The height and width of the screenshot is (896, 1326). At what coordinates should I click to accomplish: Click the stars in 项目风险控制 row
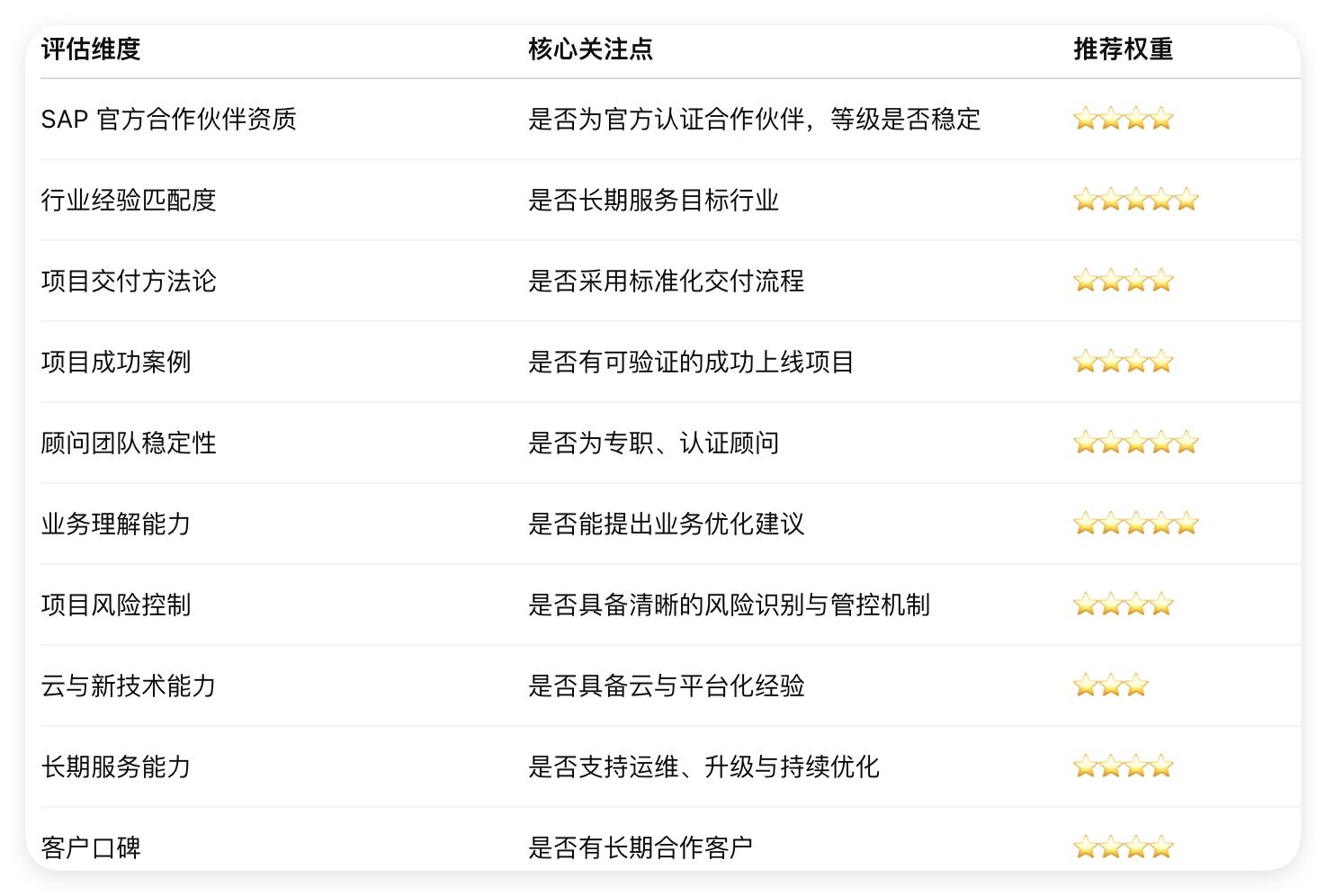pos(1124,605)
